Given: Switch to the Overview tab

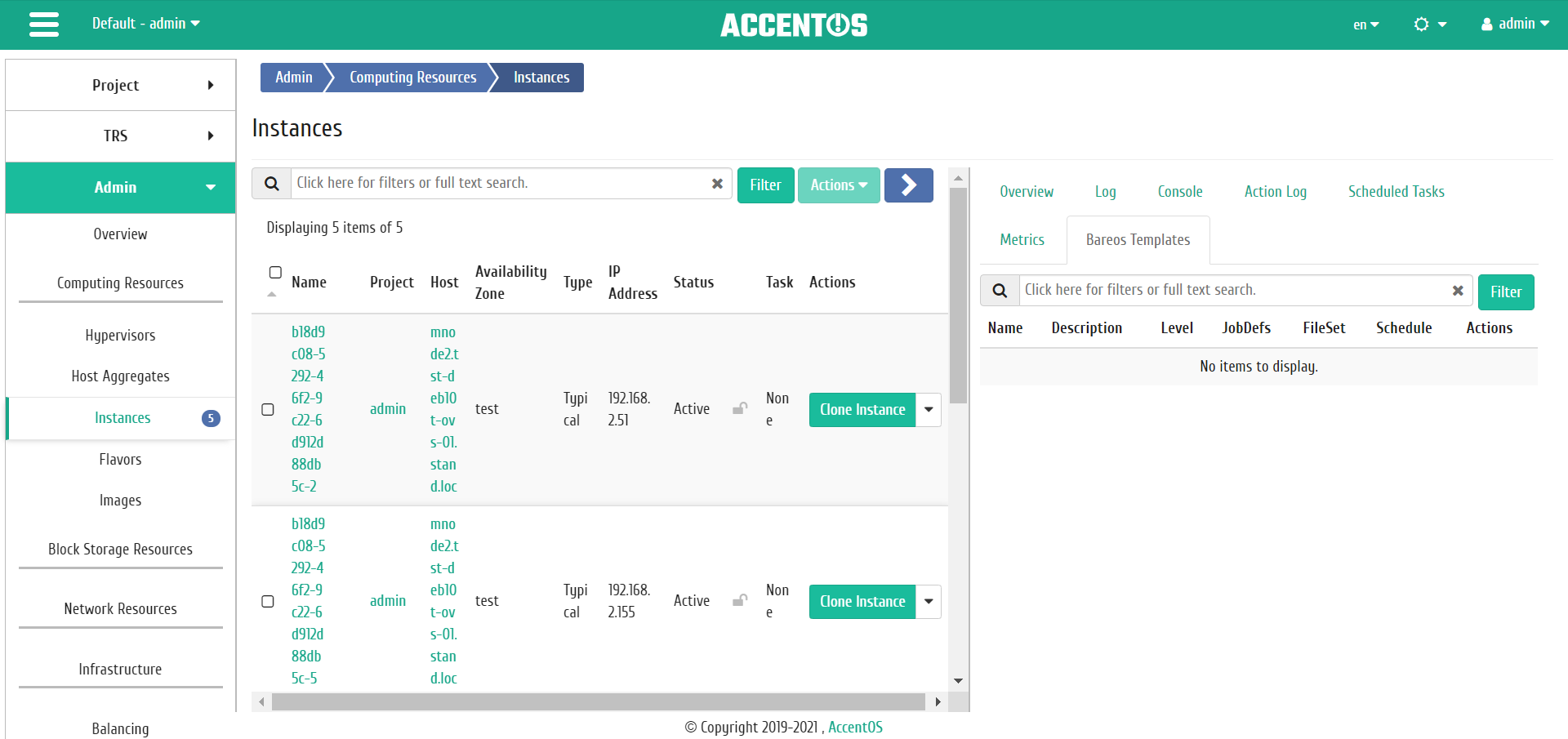Looking at the screenshot, I should [1027, 192].
